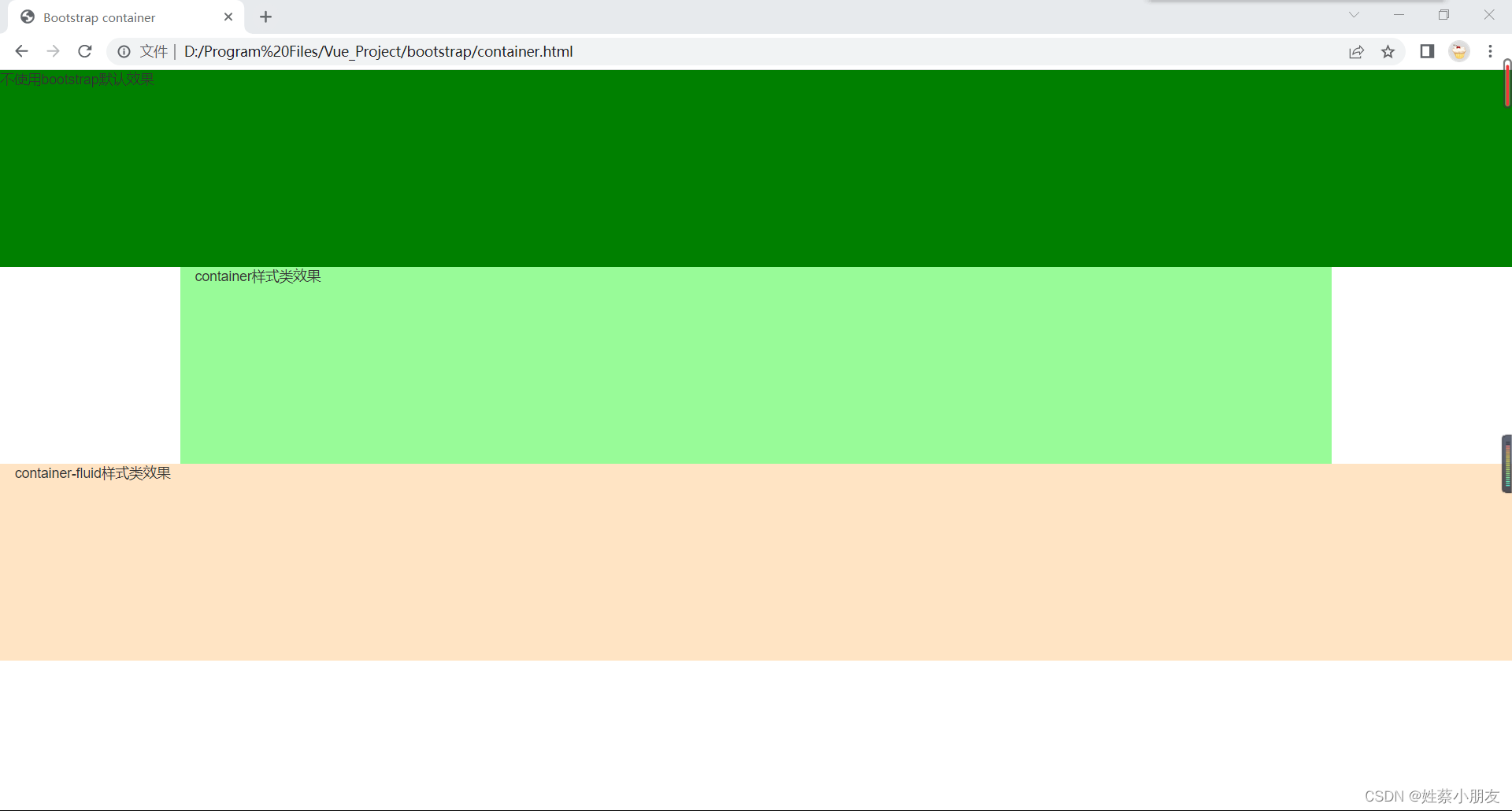Click the vertical scrollbar thumb
Viewport: 1512px width, 811px height.
[1507, 83]
